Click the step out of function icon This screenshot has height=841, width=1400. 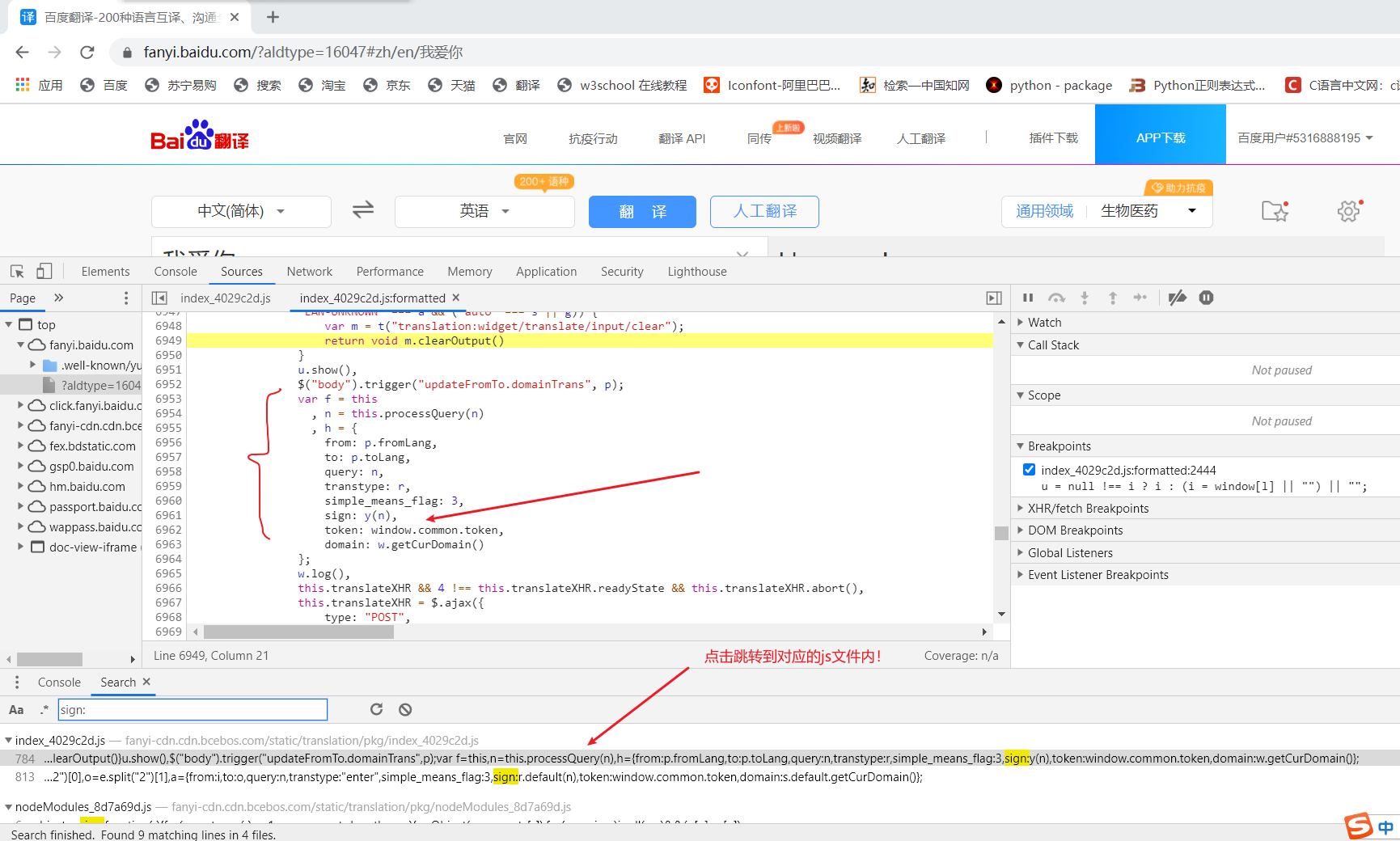1113,298
